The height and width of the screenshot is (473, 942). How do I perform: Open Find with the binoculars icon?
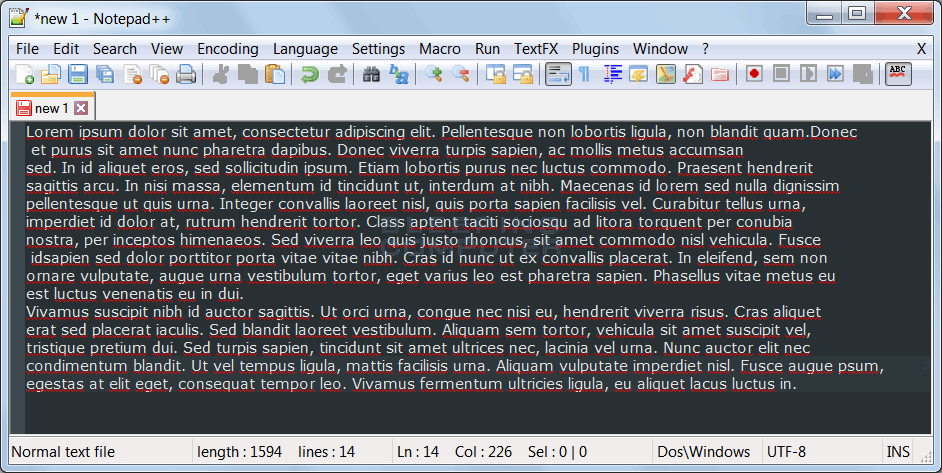pos(371,74)
